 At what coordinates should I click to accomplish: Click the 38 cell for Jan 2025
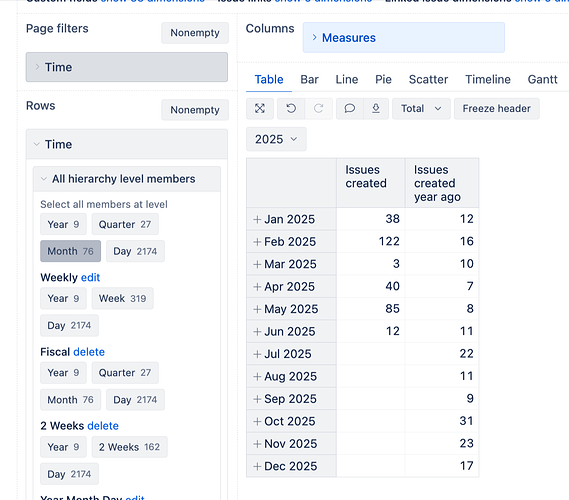371,219
